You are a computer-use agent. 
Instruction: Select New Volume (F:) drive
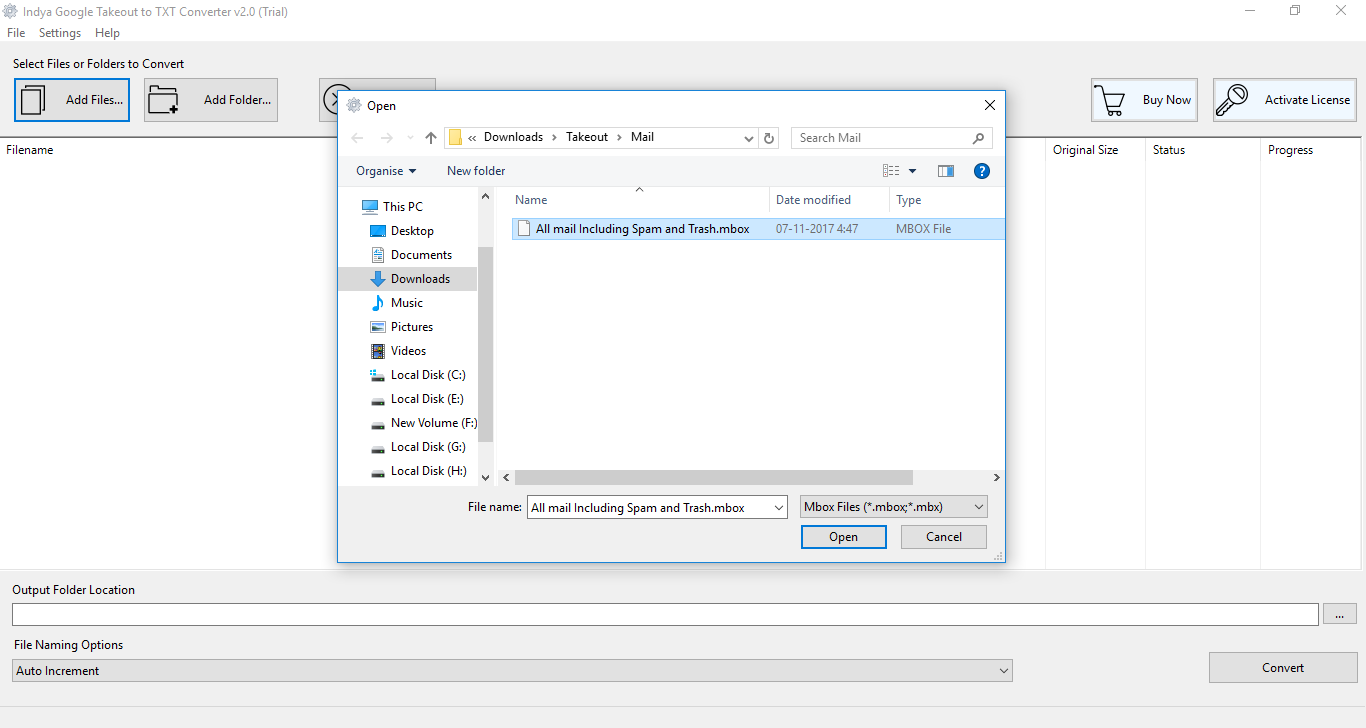coord(434,423)
